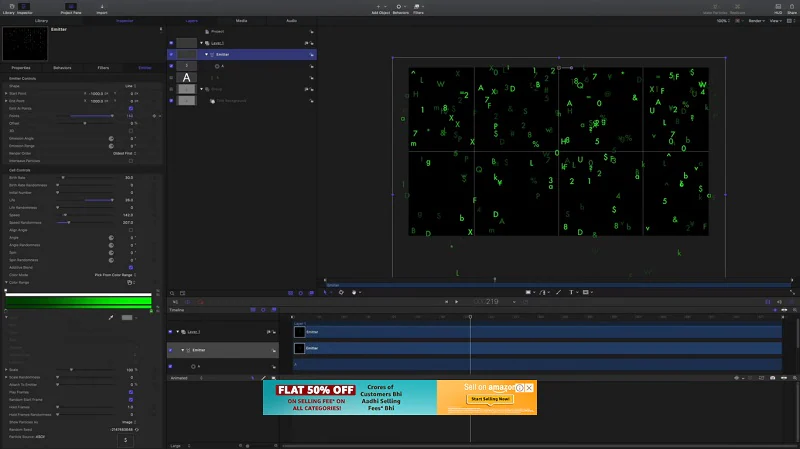The height and width of the screenshot is (449, 800).
Task: Click the lock icon on Emitter layer row
Action: point(312,55)
